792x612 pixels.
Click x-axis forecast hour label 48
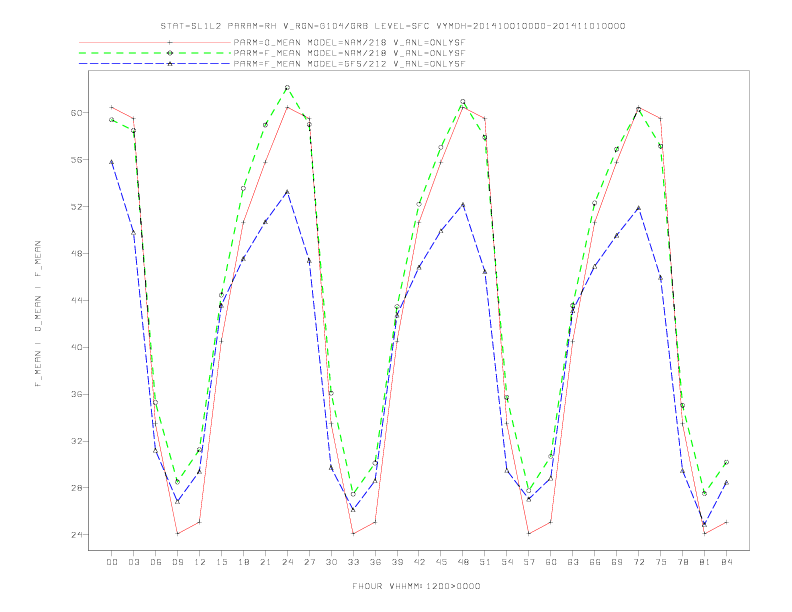pos(463,562)
